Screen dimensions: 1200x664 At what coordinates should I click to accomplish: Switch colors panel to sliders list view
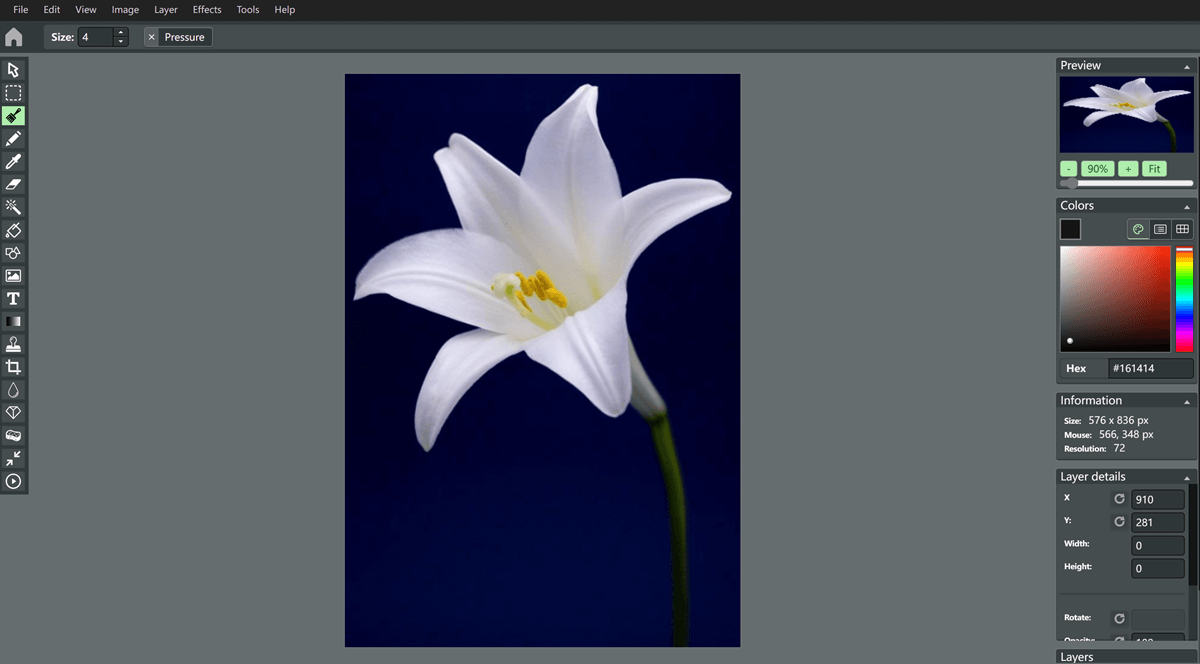point(1160,229)
